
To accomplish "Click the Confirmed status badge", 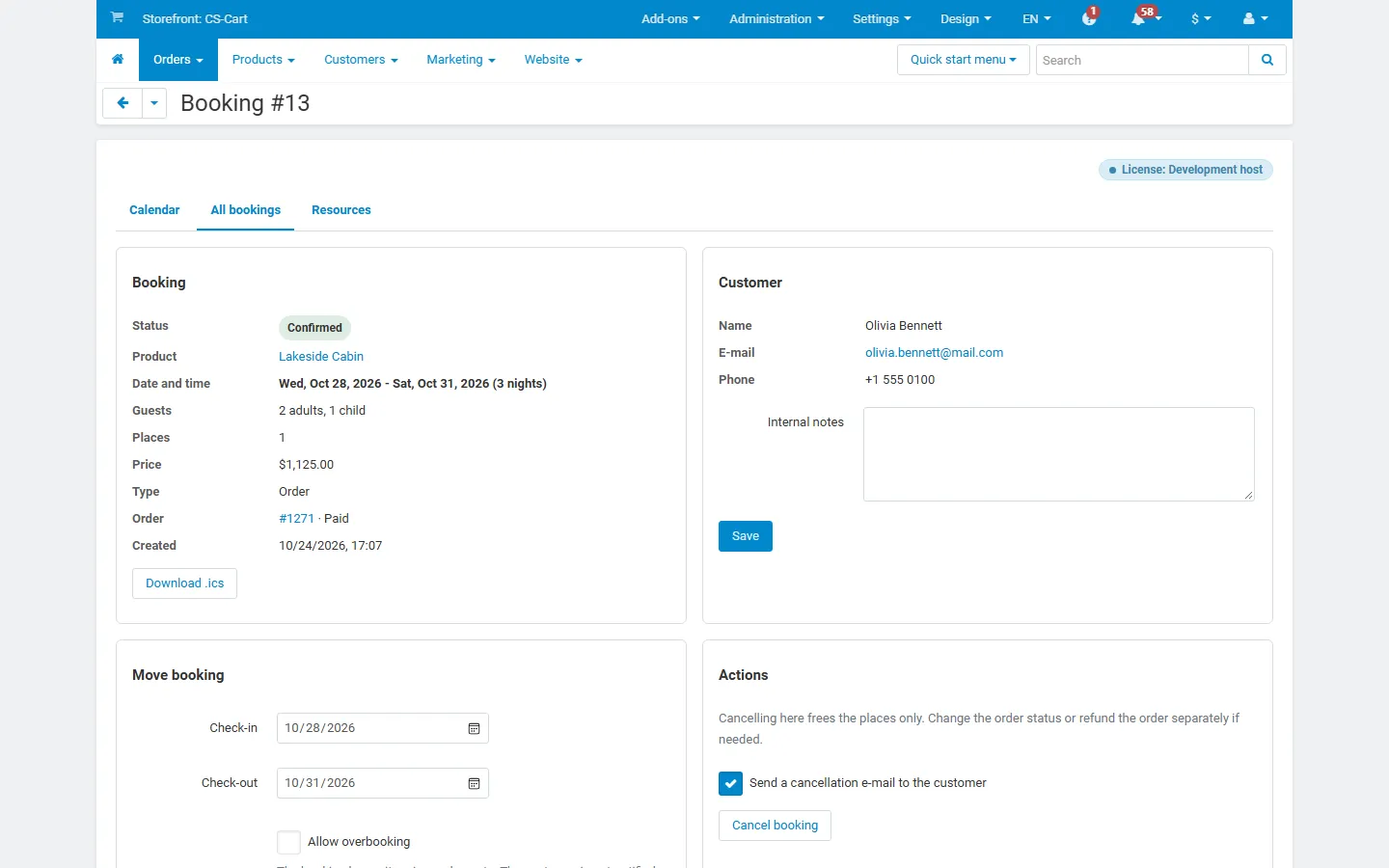I will point(314,328).
